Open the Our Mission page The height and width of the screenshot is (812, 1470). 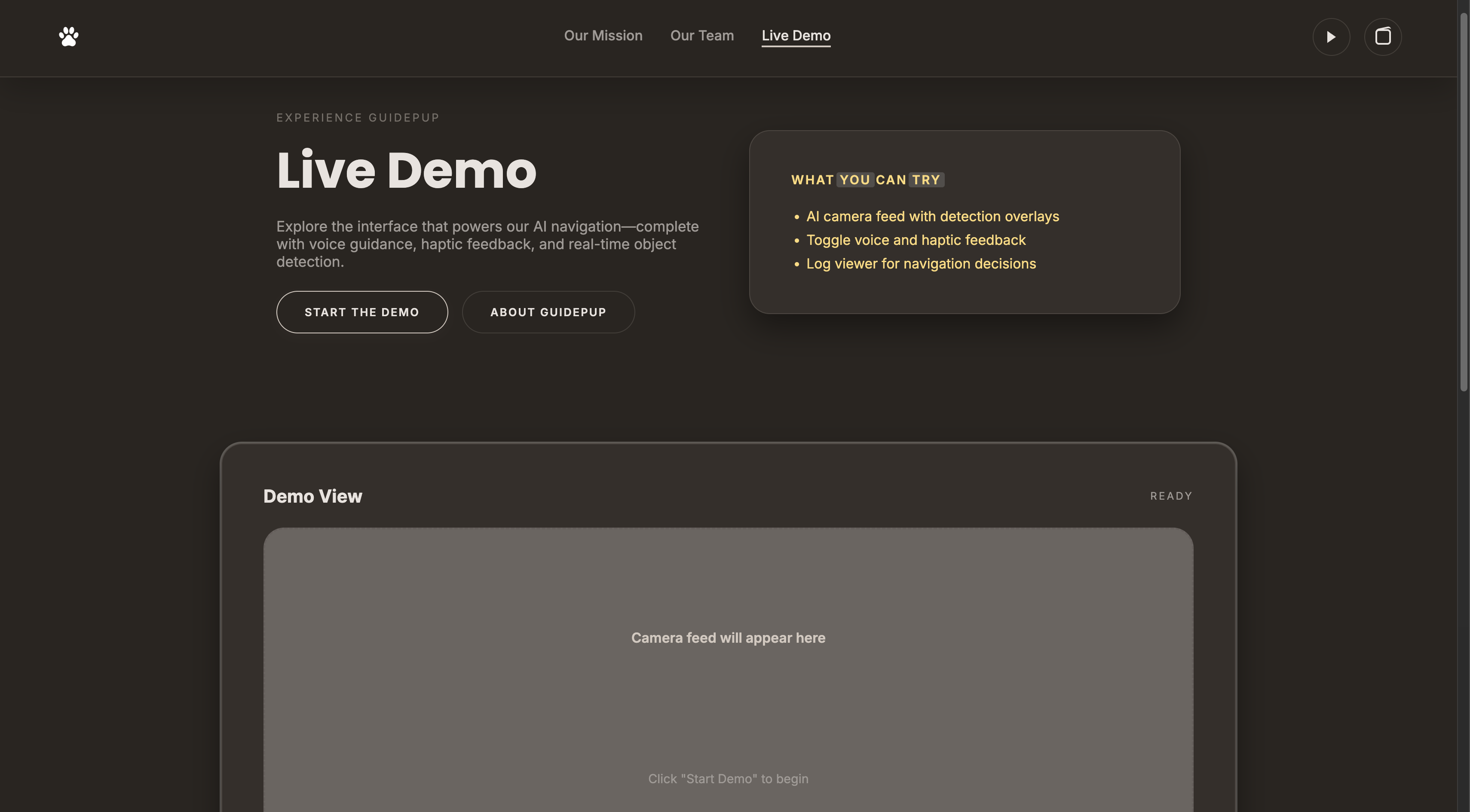[x=603, y=35]
